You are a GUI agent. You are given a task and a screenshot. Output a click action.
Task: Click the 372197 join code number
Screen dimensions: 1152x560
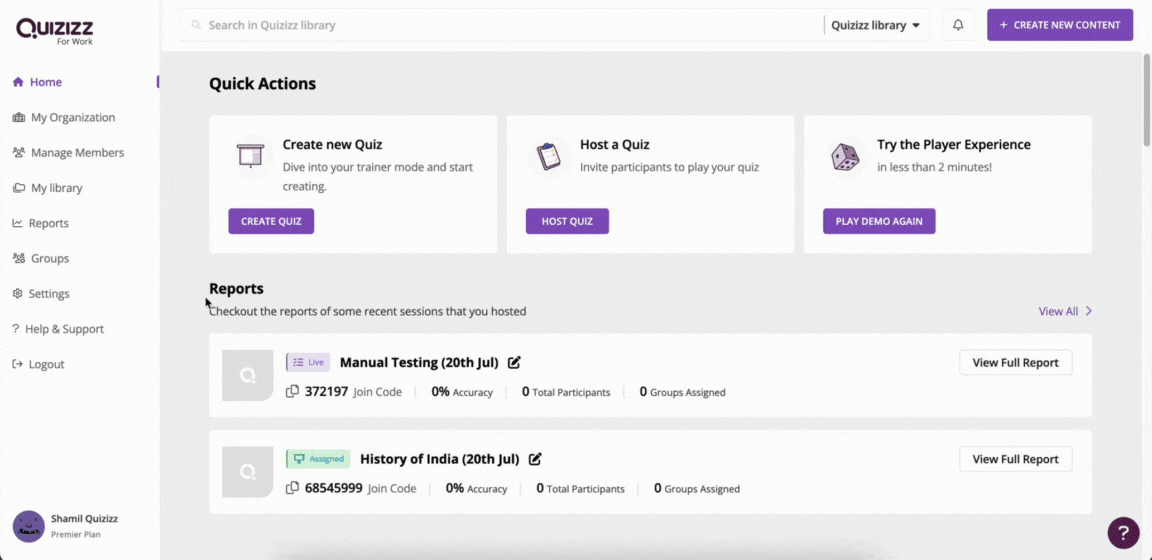coord(326,392)
